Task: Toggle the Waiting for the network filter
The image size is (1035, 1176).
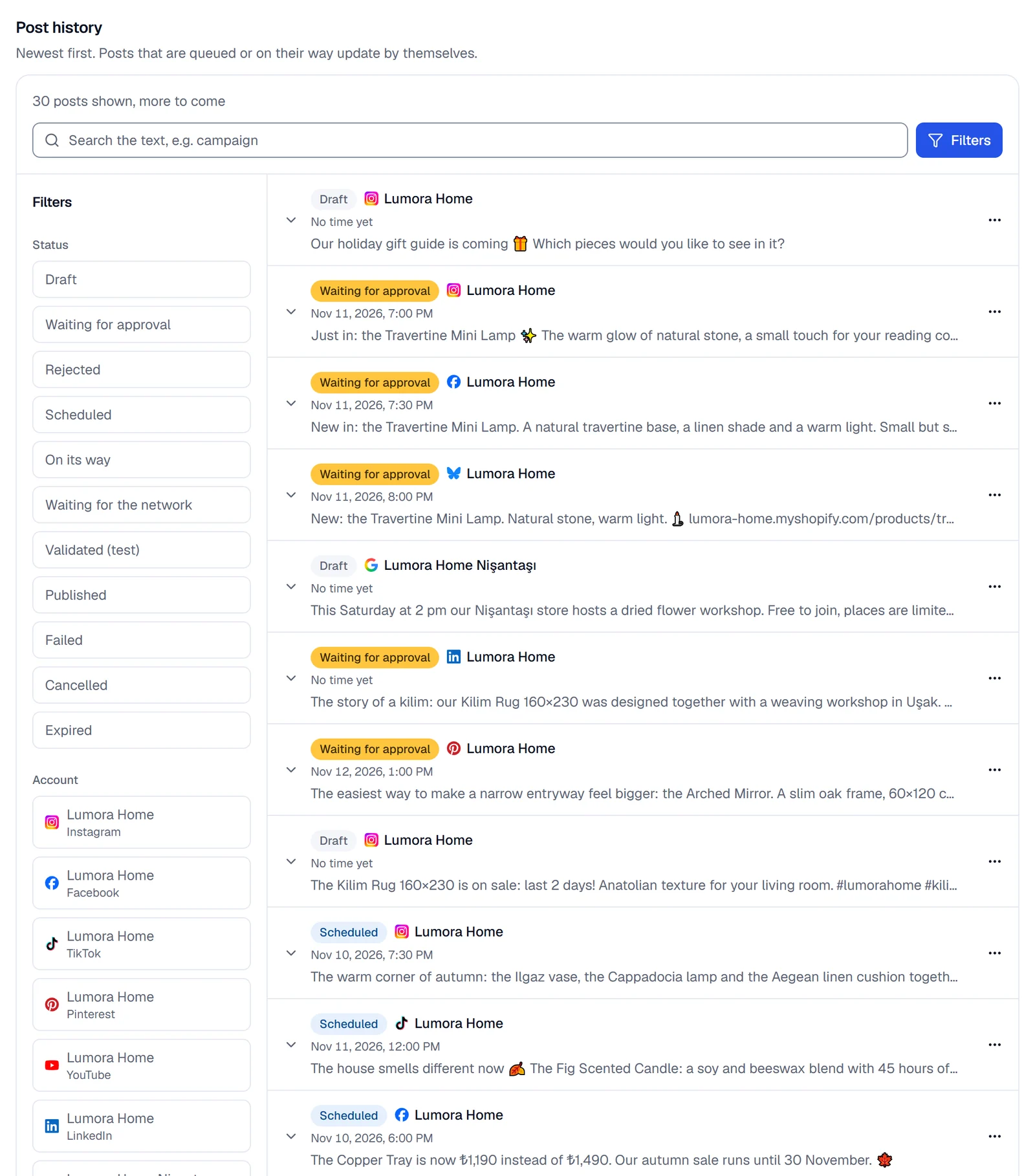Action: pyautogui.click(x=142, y=505)
